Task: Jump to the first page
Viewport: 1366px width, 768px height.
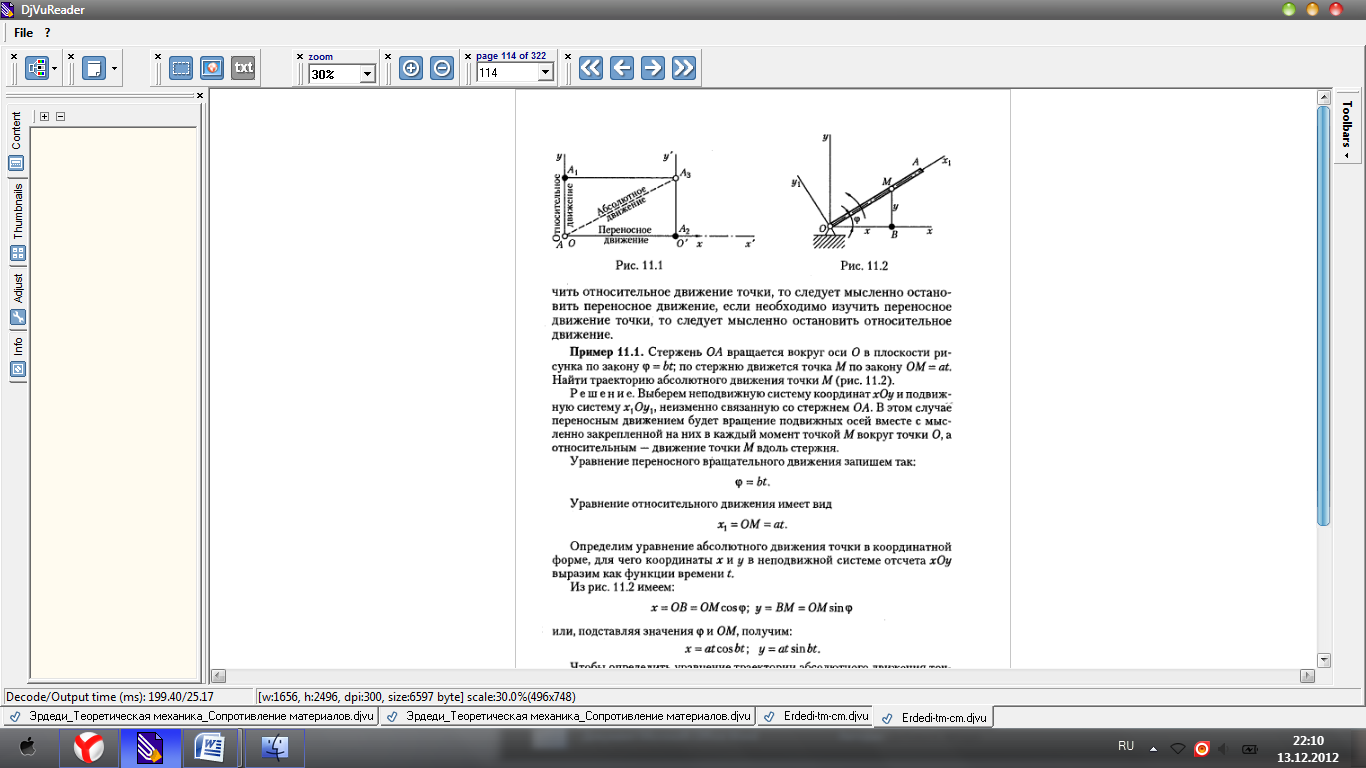Action: (x=591, y=68)
